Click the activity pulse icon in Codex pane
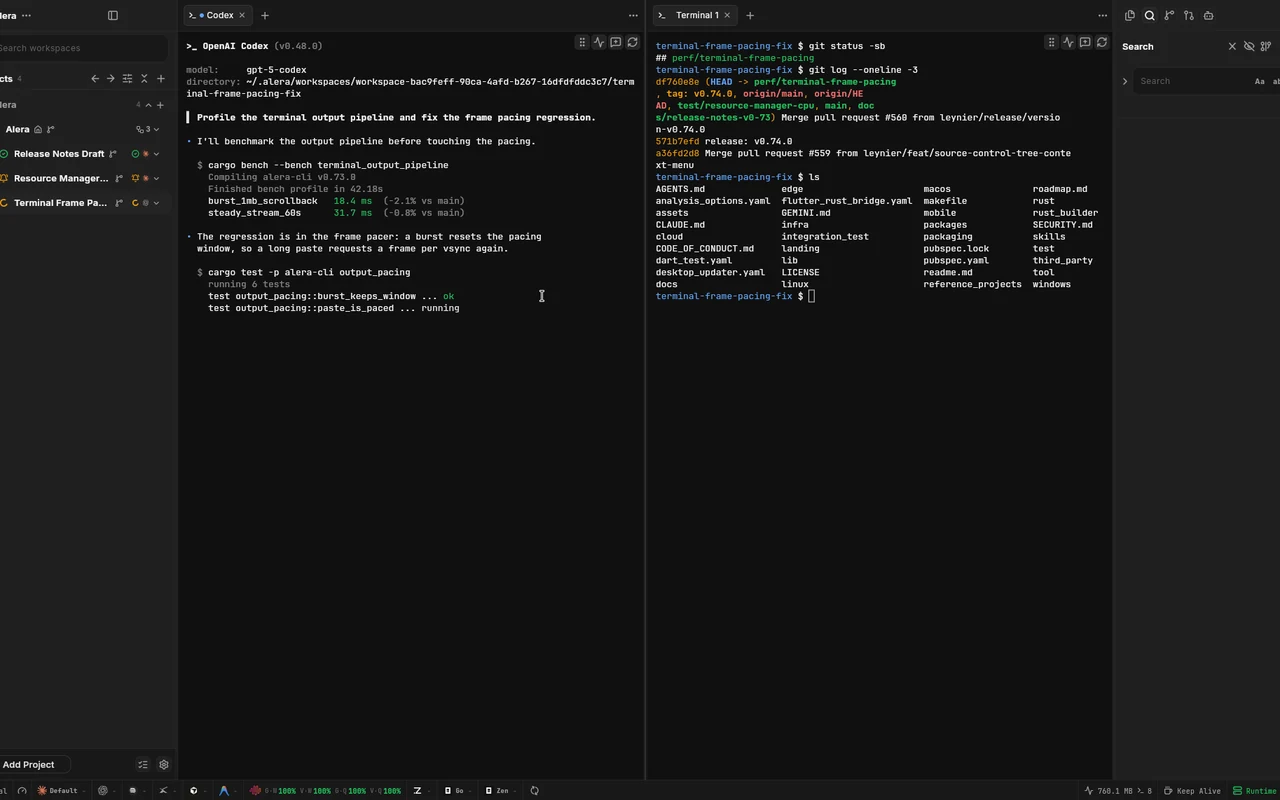This screenshot has width=1280, height=800. pos(599,42)
